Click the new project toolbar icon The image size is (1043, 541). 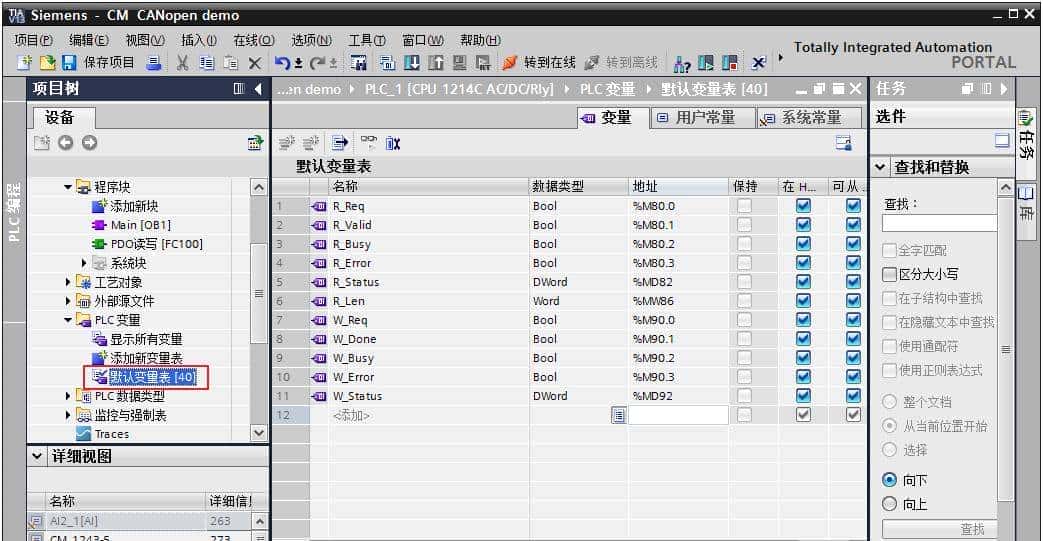[25, 63]
